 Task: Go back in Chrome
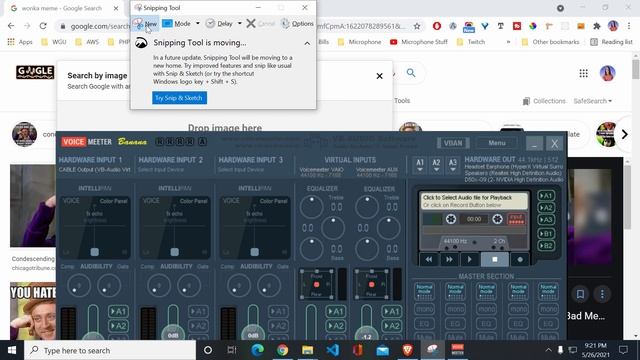(11, 26)
